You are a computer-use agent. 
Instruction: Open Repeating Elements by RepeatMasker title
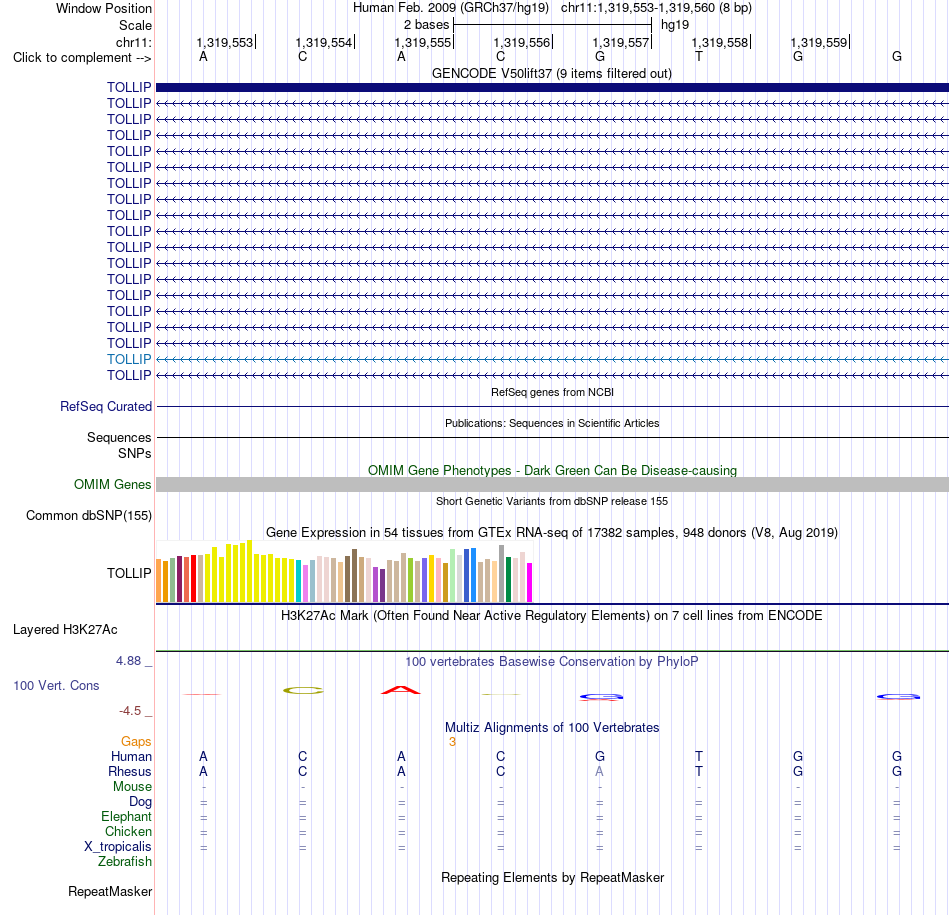pos(552,878)
